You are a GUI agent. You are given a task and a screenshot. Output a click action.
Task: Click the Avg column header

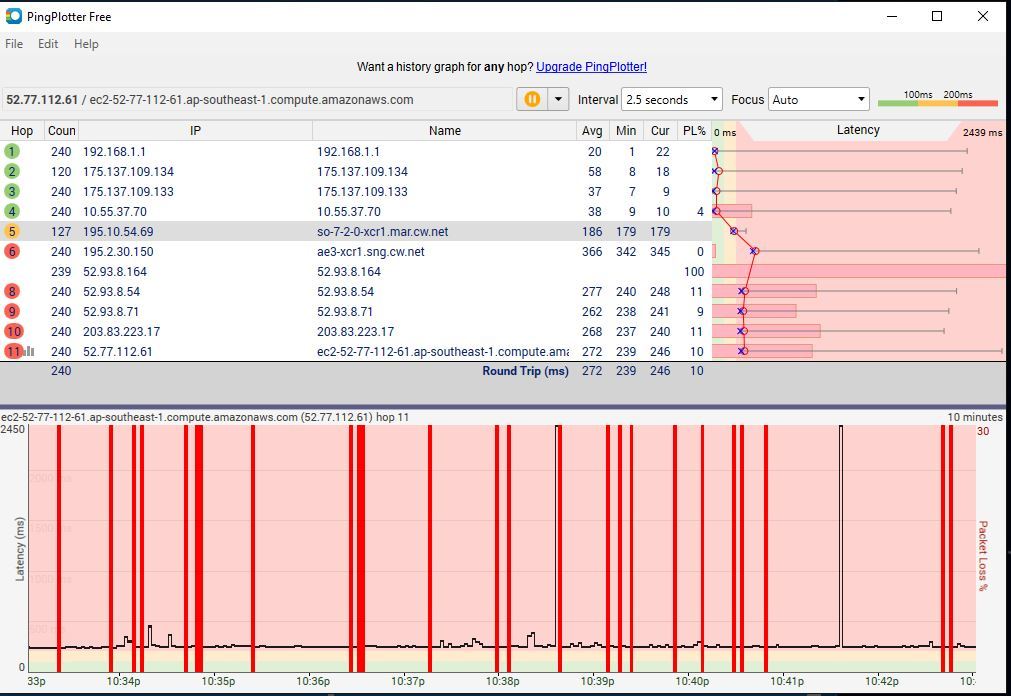[x=592, y=131]
